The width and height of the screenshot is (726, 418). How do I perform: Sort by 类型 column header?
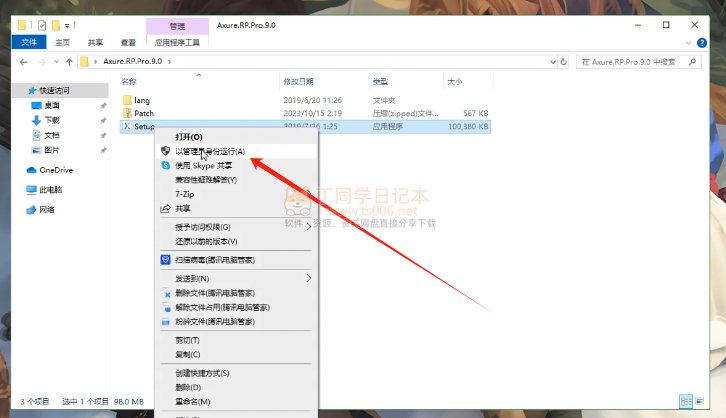pos(380,81)
